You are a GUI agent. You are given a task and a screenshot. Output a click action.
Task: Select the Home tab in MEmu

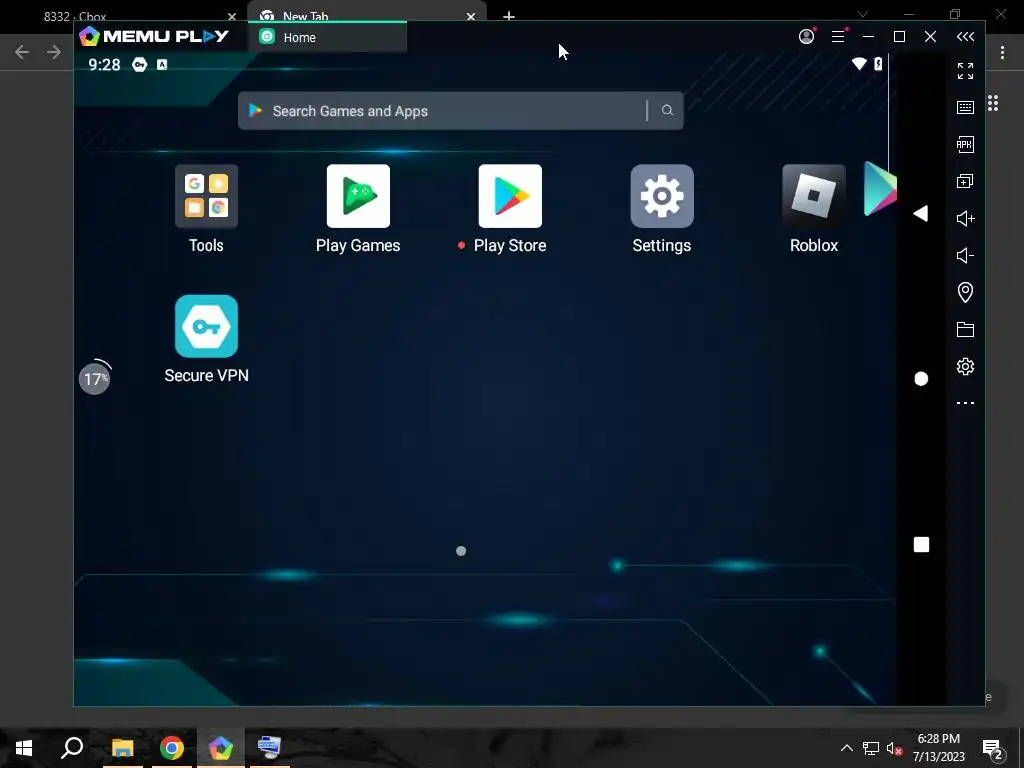click(x=327, y=37)
